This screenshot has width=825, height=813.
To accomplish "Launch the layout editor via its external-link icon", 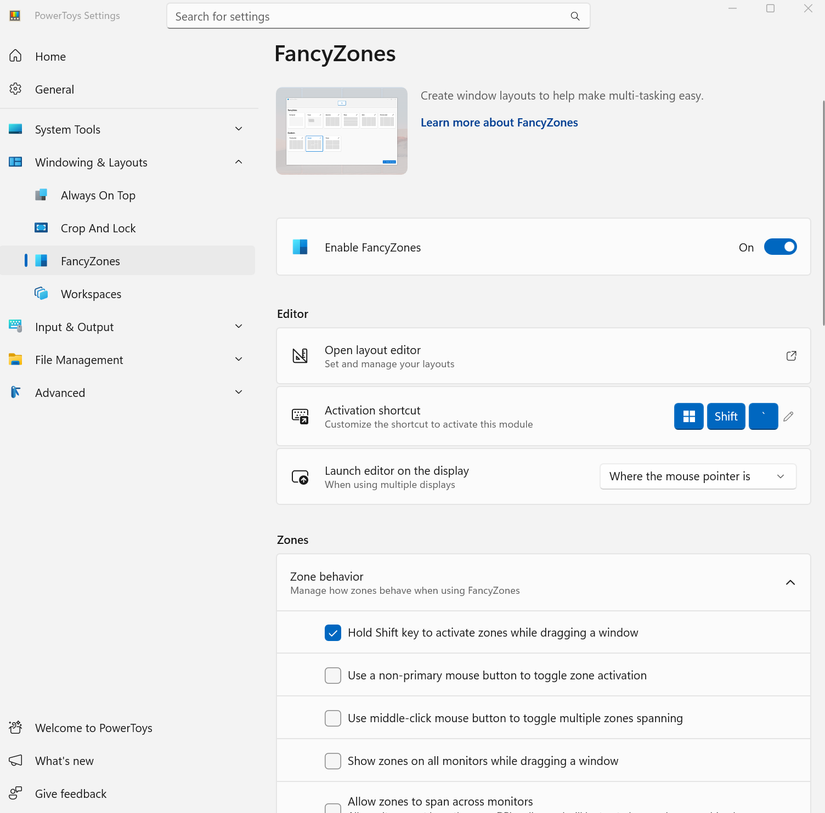I will (791, 355).
